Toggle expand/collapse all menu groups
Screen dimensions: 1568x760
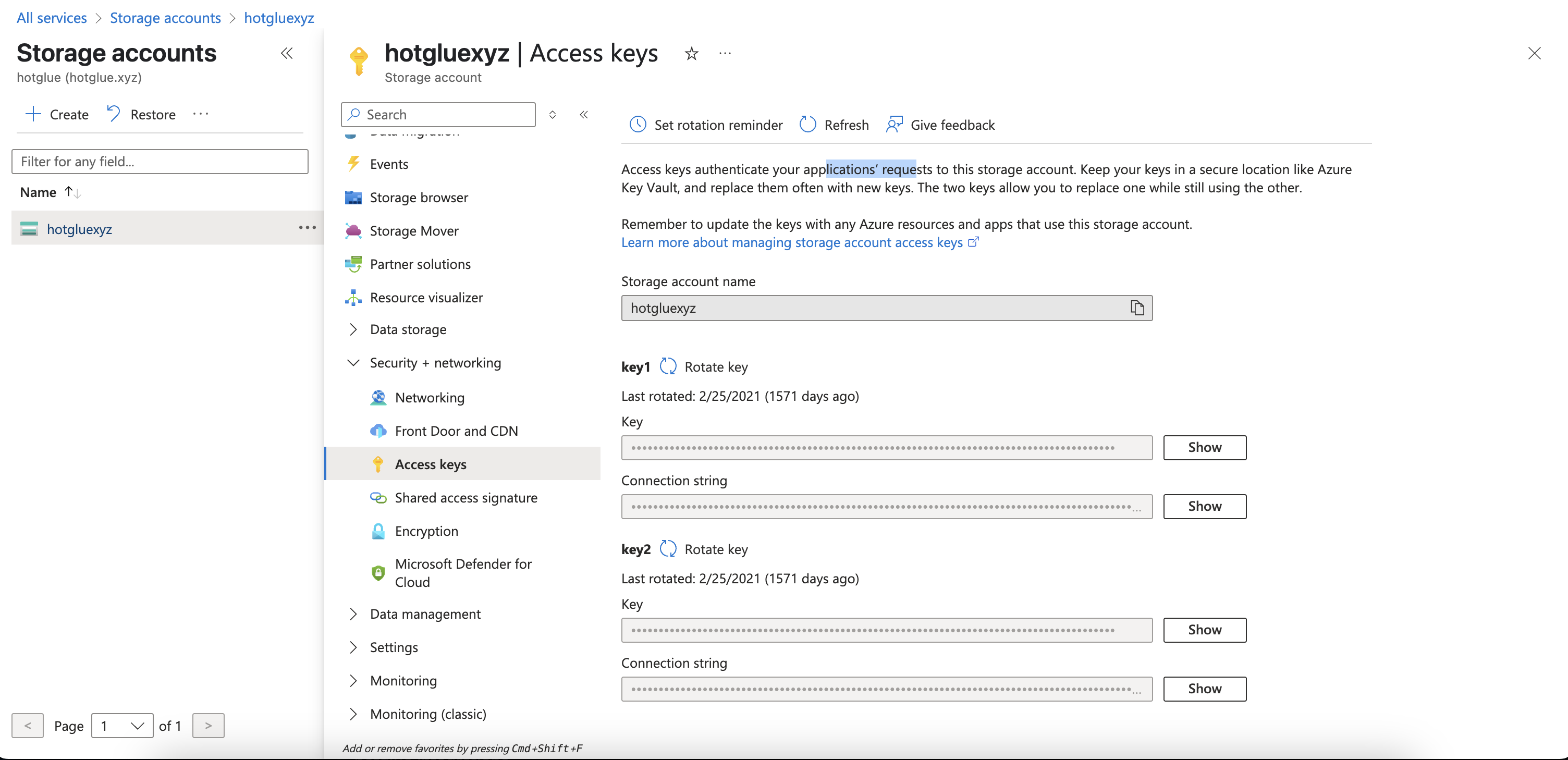552,114
